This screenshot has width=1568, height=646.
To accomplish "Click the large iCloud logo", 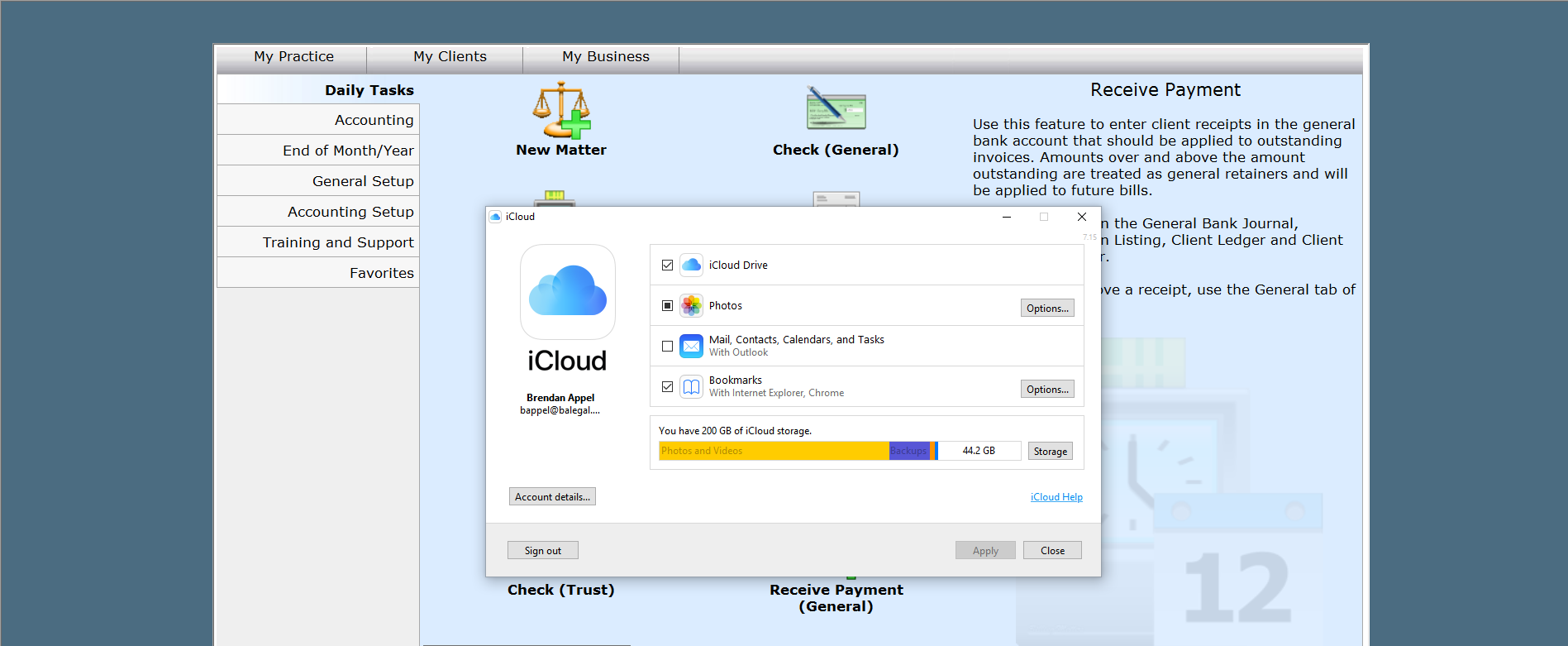I will click(x=568, y=291).
